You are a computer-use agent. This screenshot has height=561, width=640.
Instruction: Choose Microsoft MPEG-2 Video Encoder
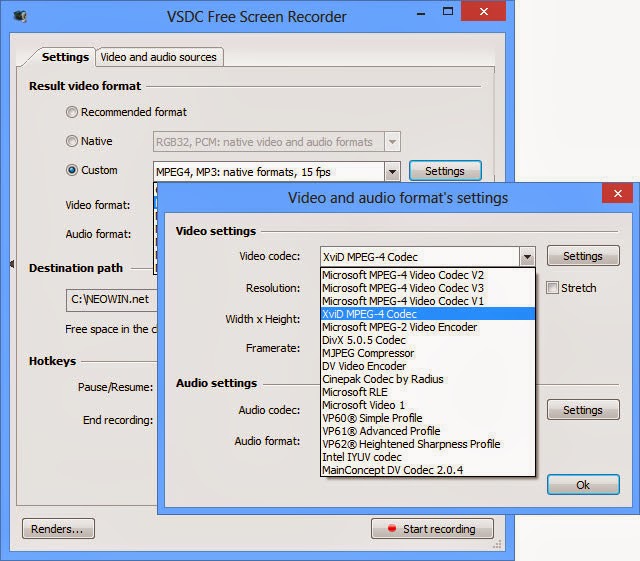[x=428, y=327]
